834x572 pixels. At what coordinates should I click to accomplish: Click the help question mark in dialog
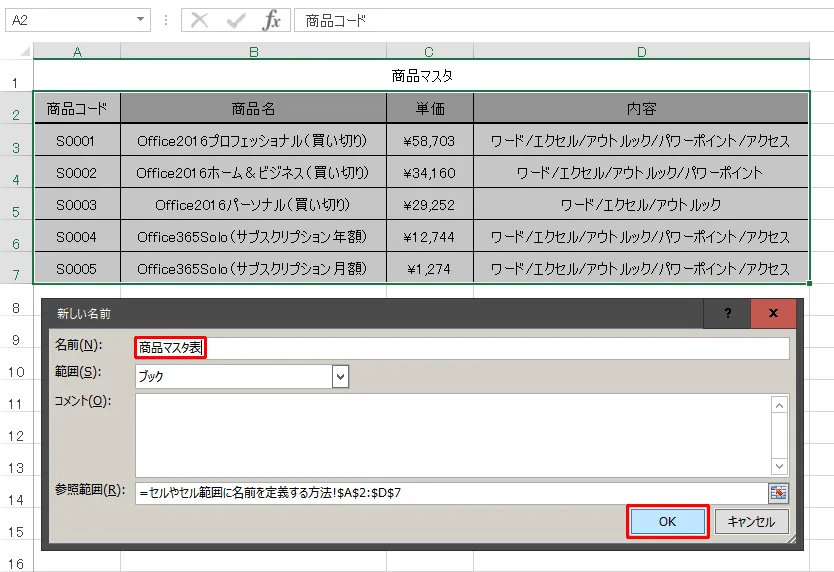[727, 313]
